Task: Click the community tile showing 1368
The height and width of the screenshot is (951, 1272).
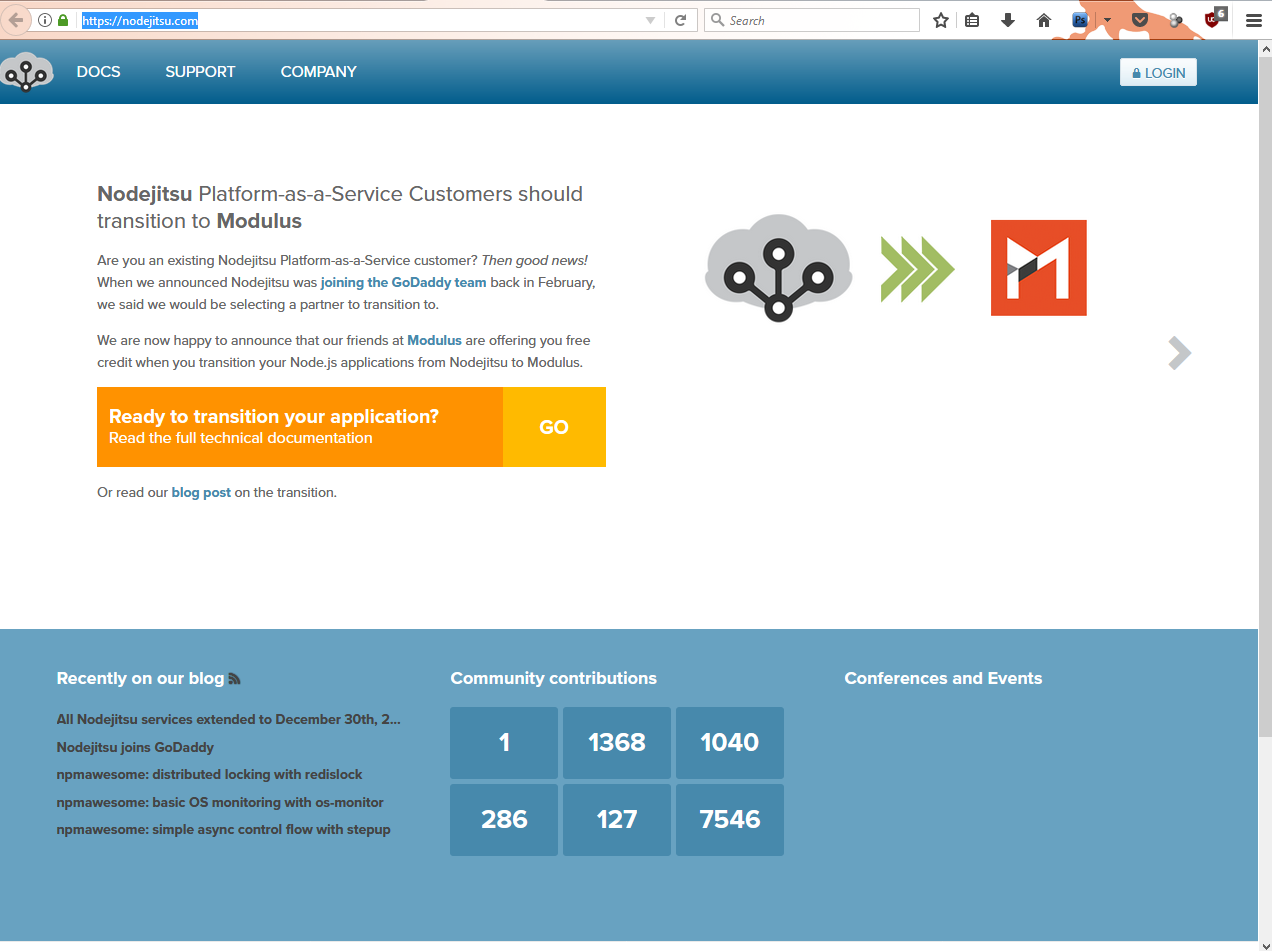Action: point(617,743)
